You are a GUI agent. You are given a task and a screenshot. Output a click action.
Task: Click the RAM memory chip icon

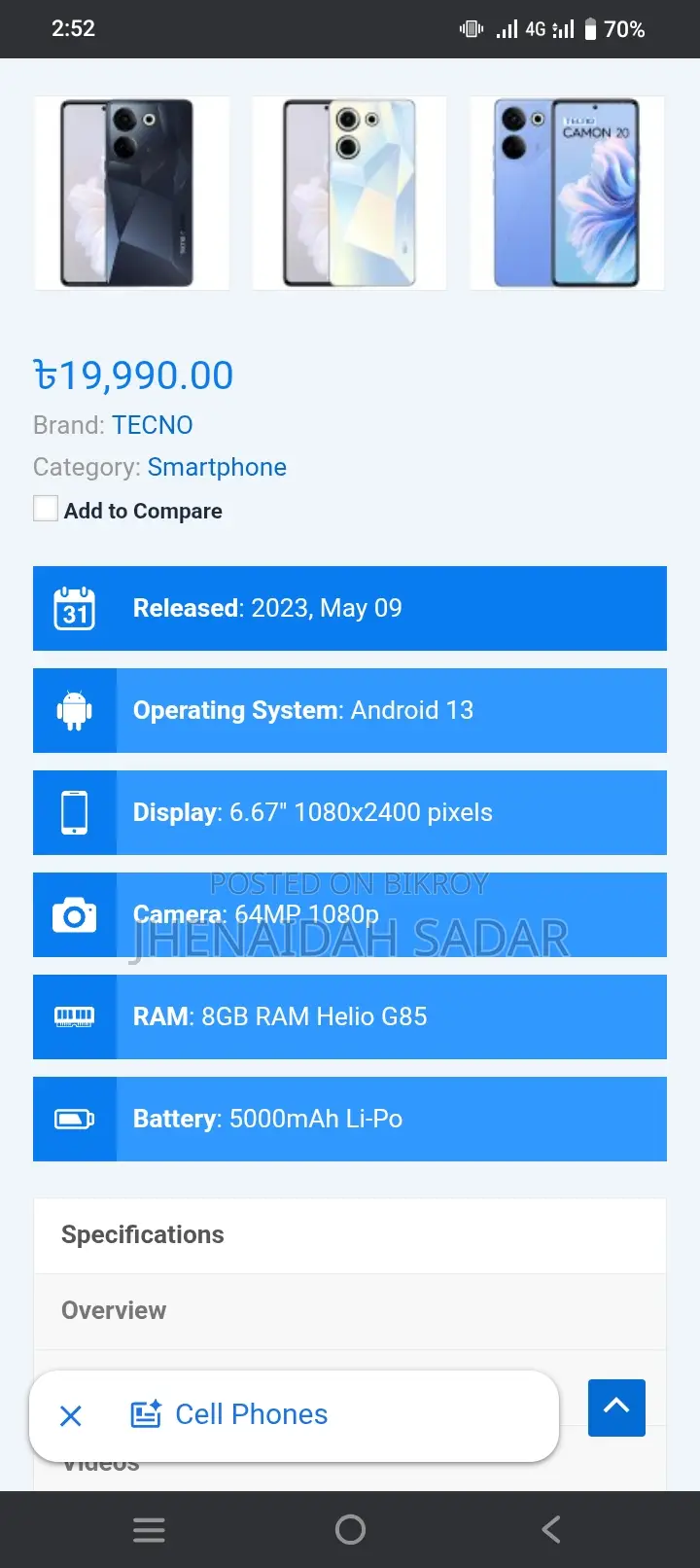point(74,1017)
